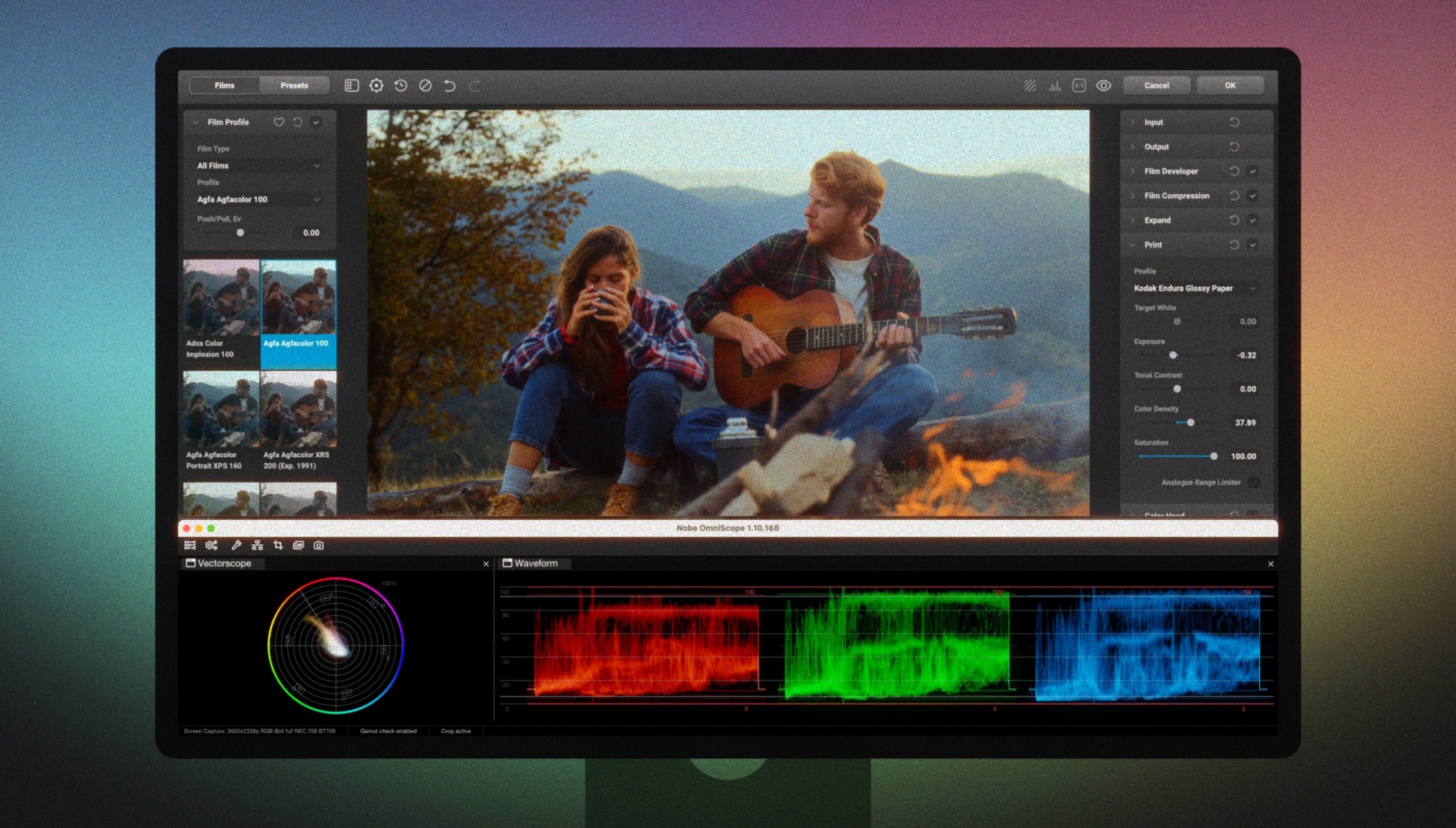Screen dimensions: 1456x828
Task: Click the Saturation slider handle
Action: [1213, 456]
